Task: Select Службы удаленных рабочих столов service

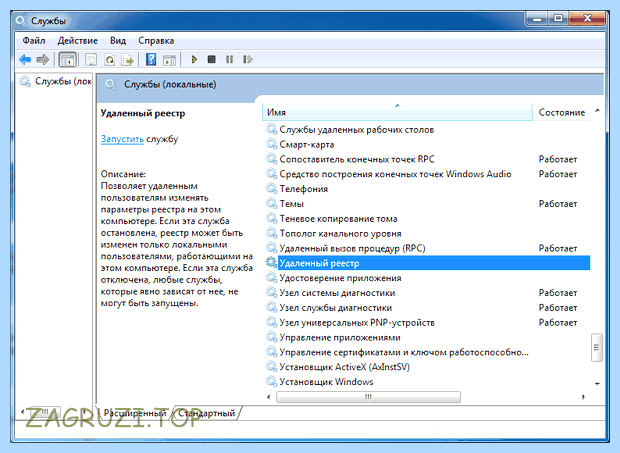Action: (x=357, y=130)
